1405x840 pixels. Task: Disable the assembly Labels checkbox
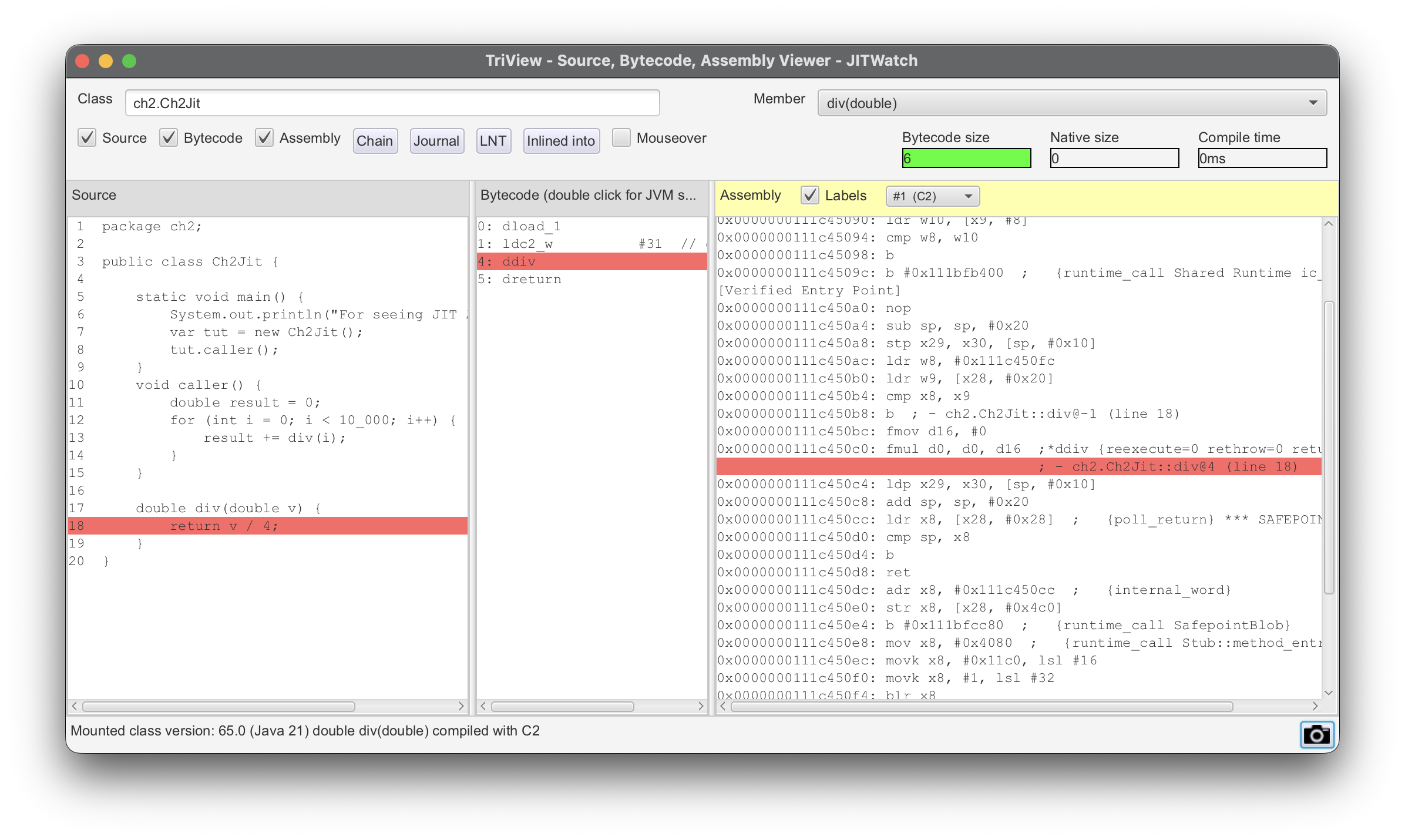tap(810, 196)
